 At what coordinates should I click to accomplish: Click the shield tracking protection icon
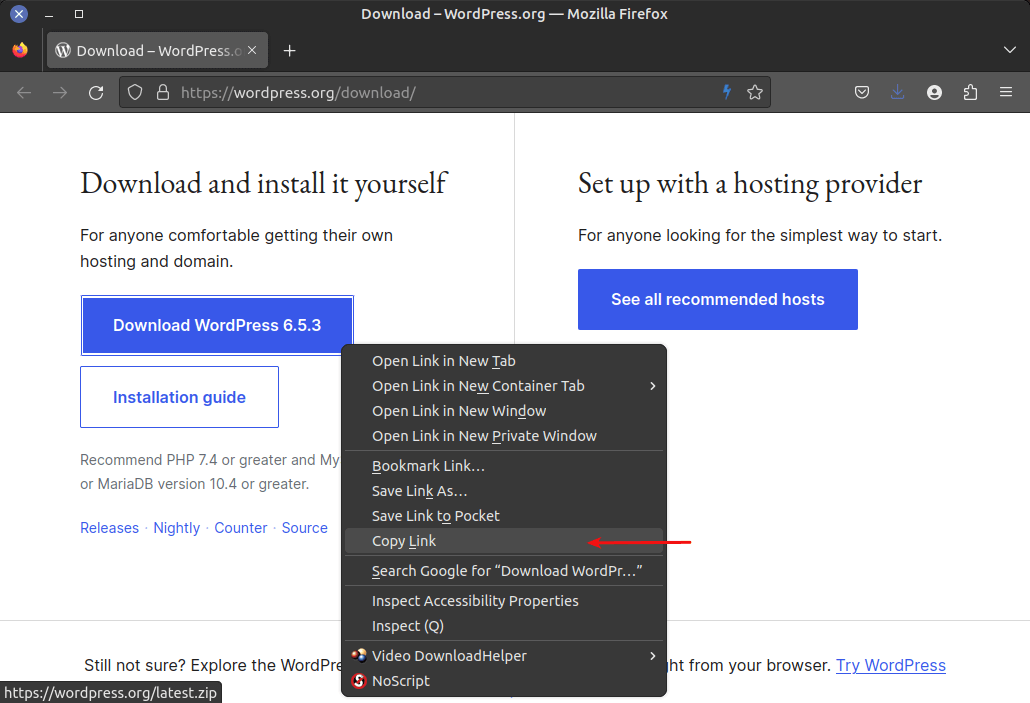pyautogui.click(x=137, y=93)
